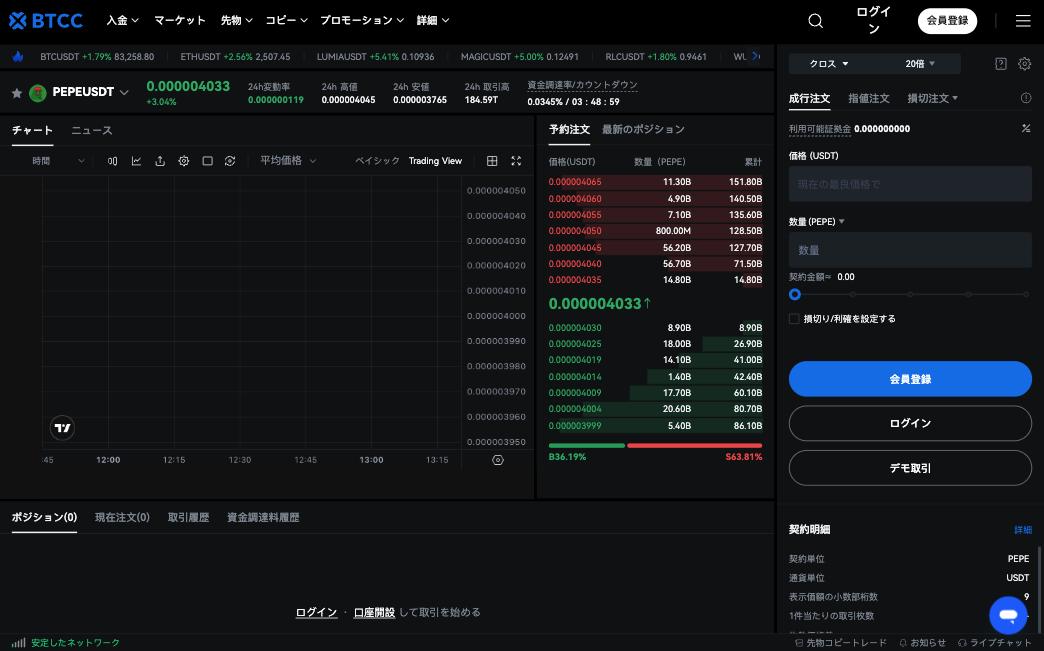Open the マーケット menu item
This screenshot has height=651, width=1044.
(180, 21)
